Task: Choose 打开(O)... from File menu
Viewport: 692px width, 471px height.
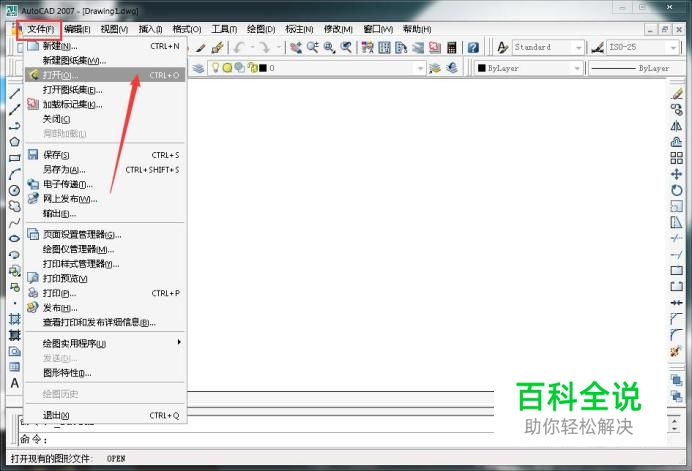Action: click(105, 75)
